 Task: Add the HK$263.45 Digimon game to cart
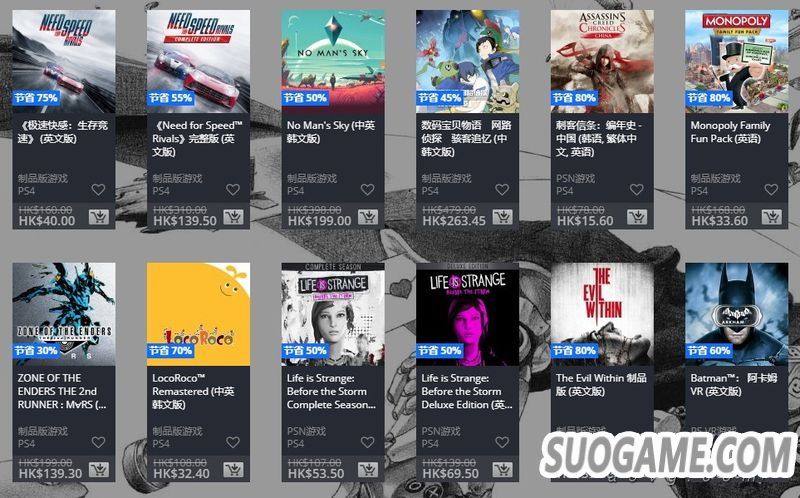click(502, 217)
